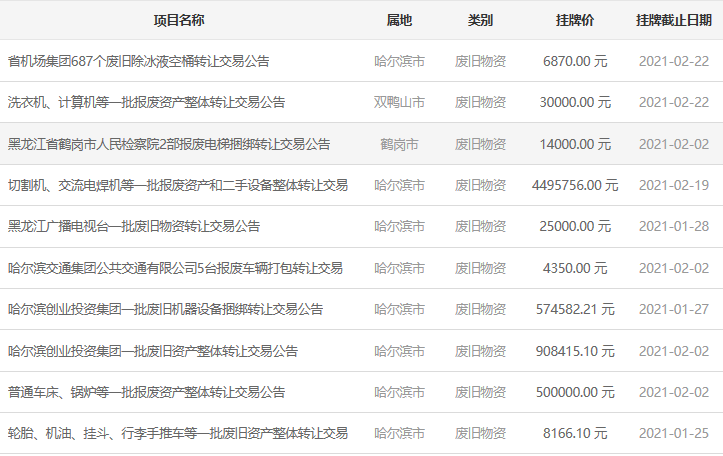Open 切割机、交流电焊机 scrap assets listing
This screenshot has width=723, height=456.
(x=178, y=185)
